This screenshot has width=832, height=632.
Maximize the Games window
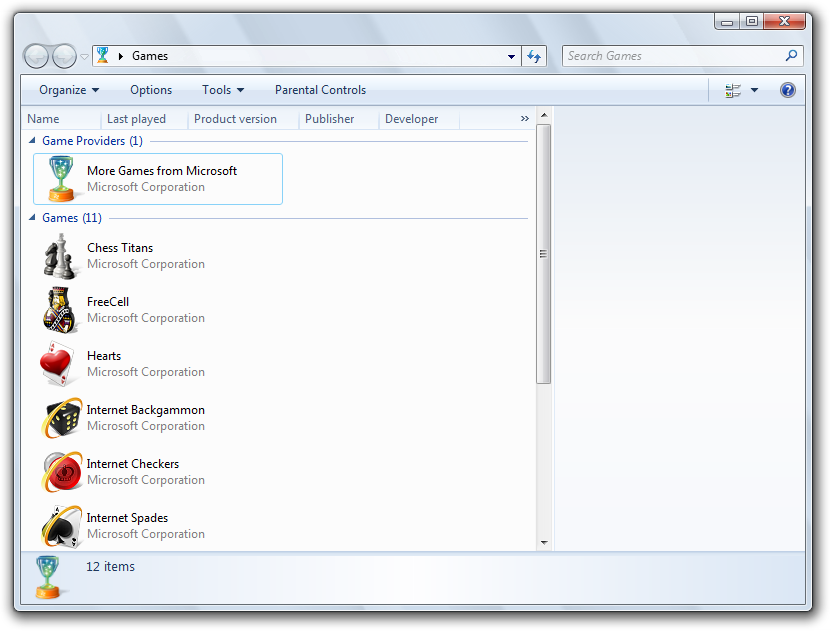(x=751, y=22)
